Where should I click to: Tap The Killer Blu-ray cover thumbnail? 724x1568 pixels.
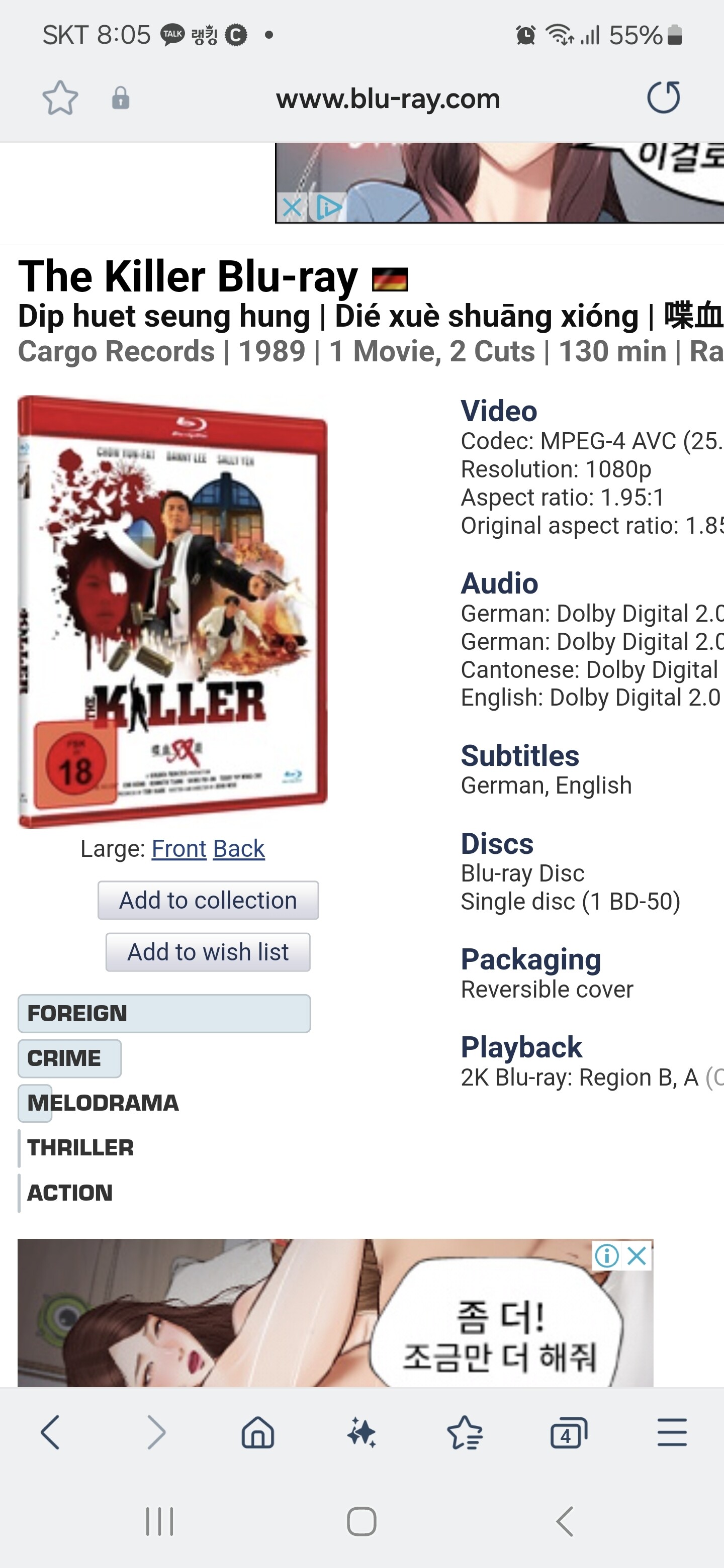point(173,611)
